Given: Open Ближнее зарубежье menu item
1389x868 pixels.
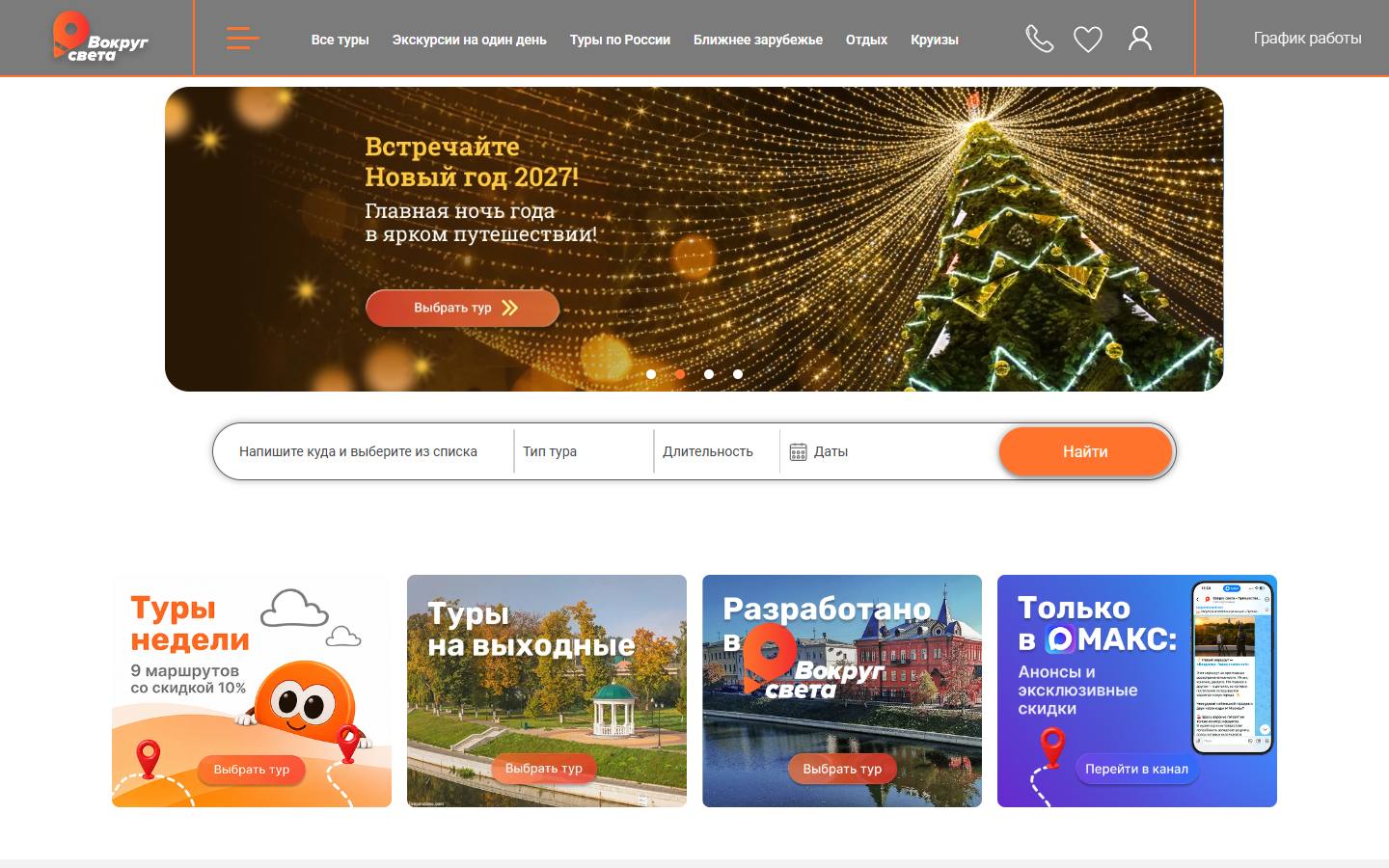Looking at the screenshot, I should pos(757,40).
